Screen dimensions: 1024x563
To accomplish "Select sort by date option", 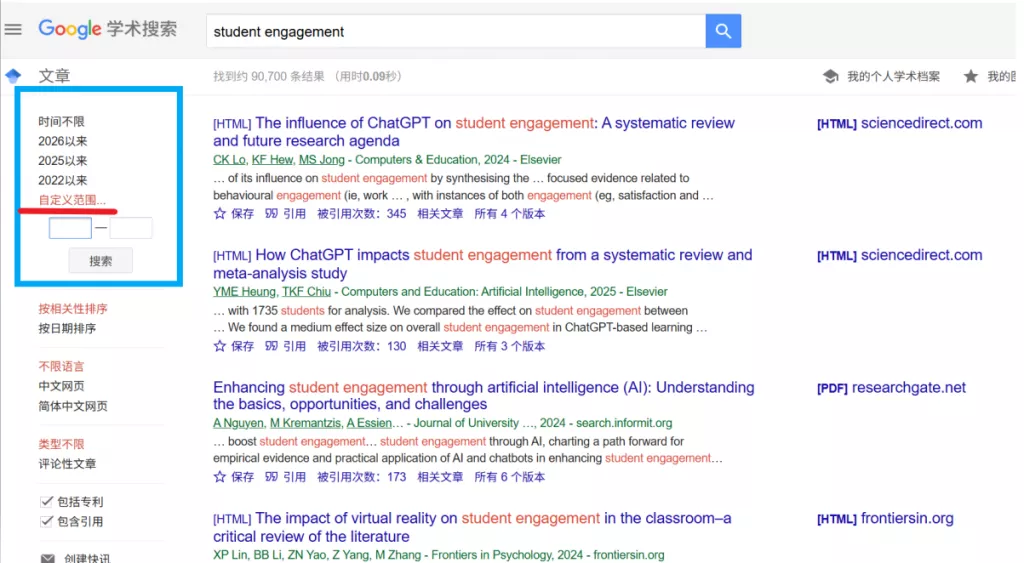I will [x=67, y=328].
